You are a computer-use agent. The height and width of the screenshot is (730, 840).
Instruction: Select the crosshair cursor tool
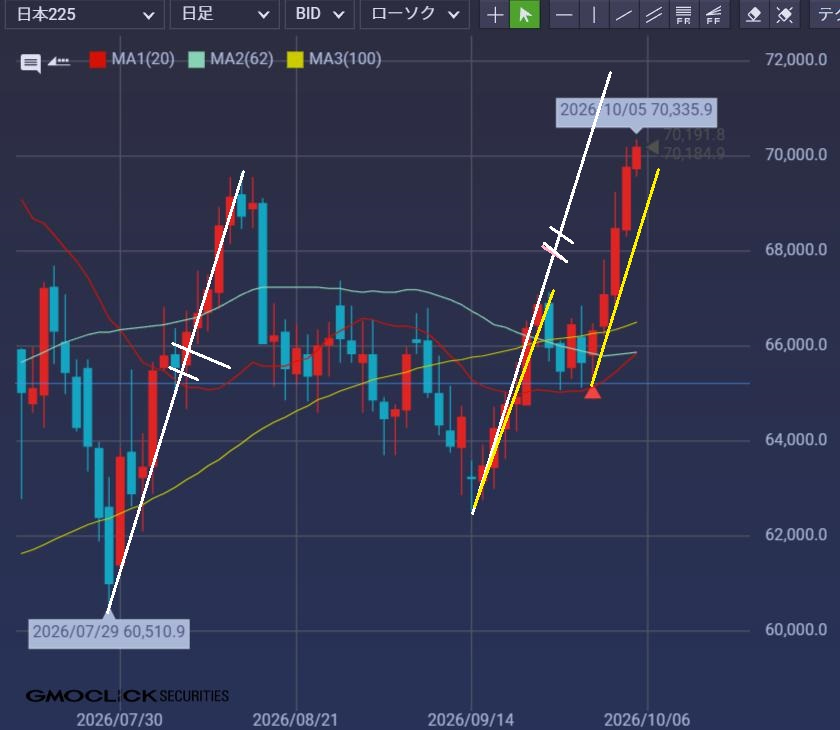click(494, 14)
